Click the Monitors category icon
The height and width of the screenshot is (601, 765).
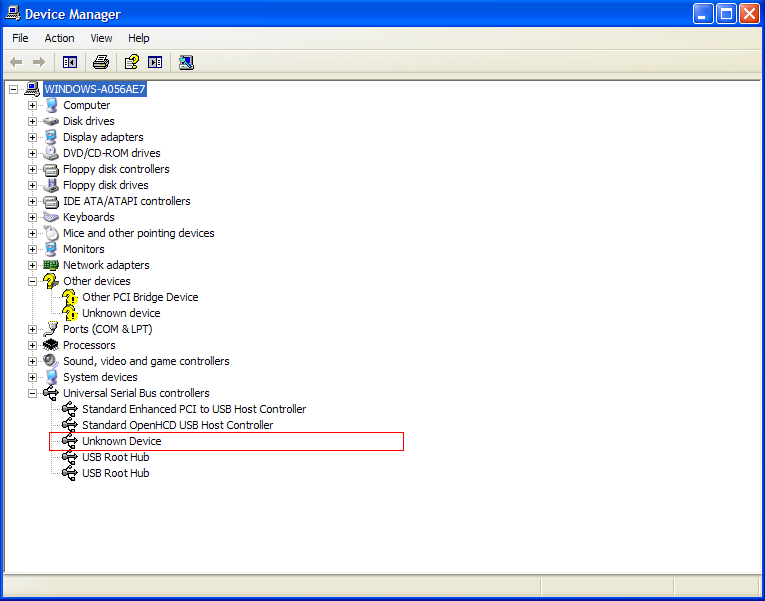click(51, 249)
